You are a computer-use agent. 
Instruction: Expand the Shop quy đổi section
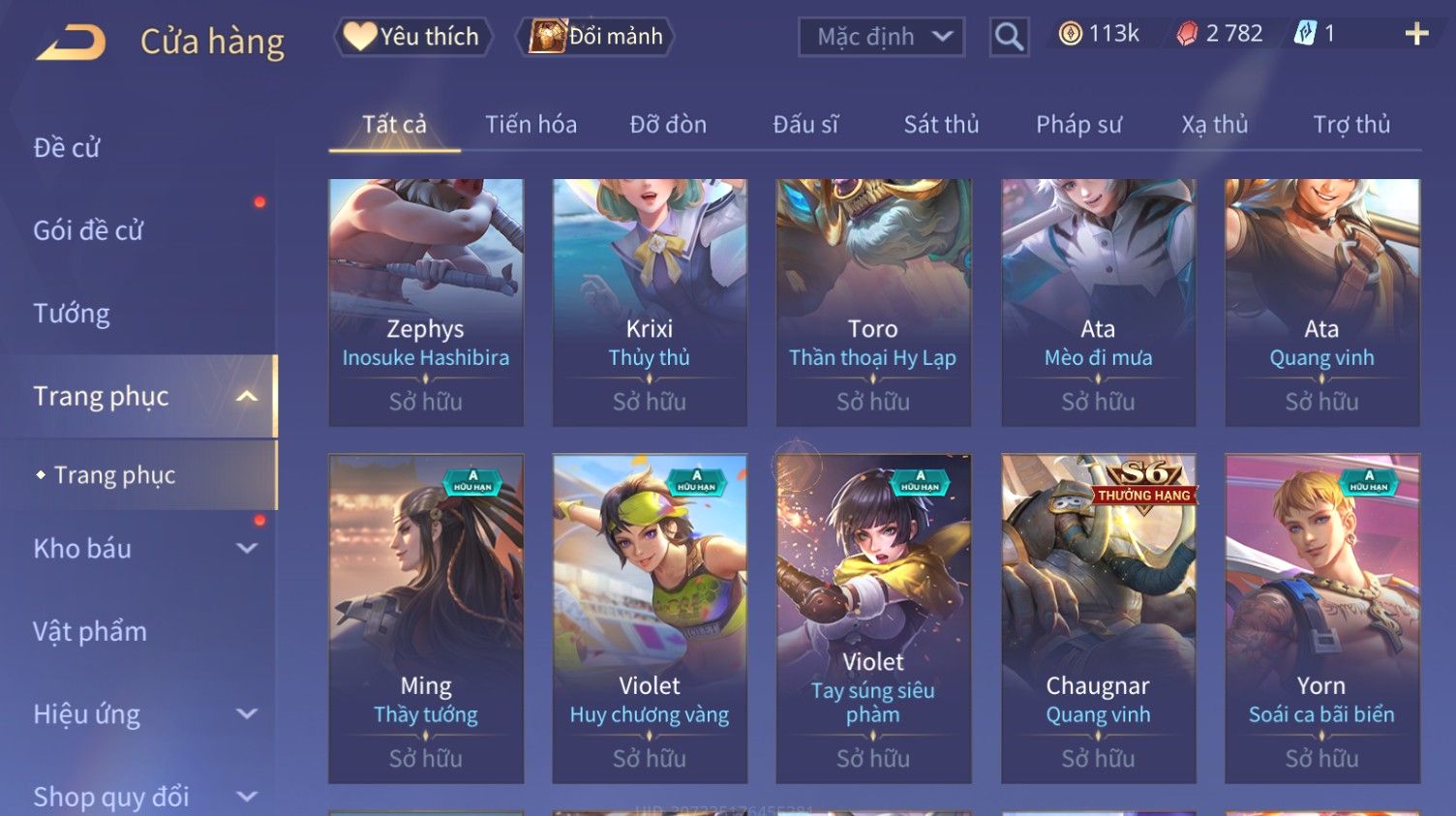point(247,797)
